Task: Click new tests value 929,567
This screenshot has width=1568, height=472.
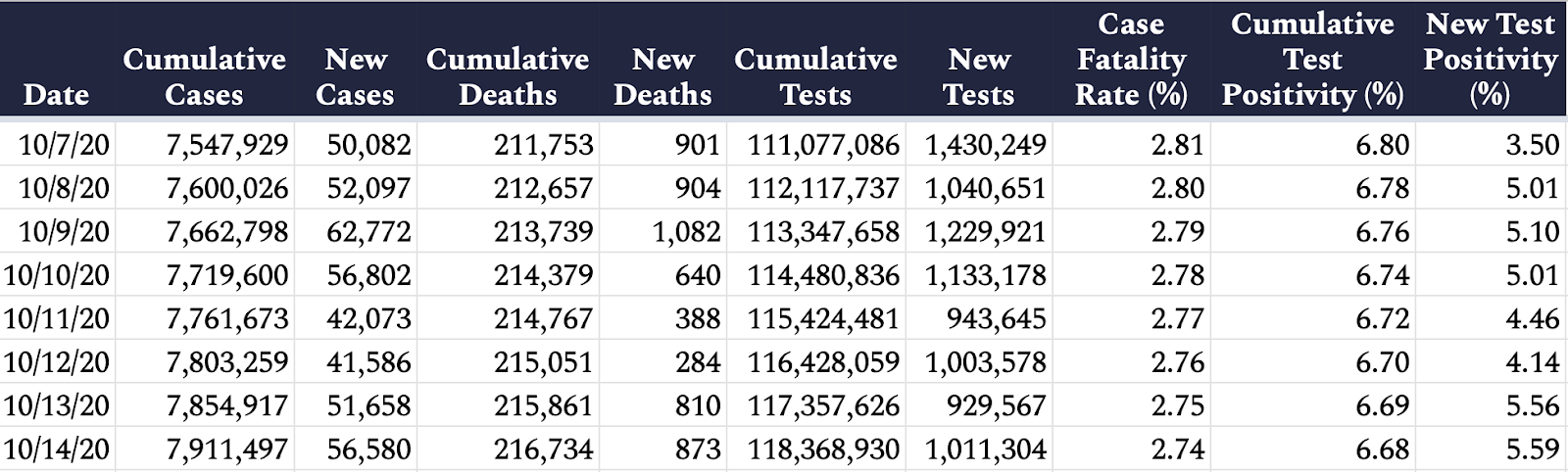Action: tap(996, 405)
